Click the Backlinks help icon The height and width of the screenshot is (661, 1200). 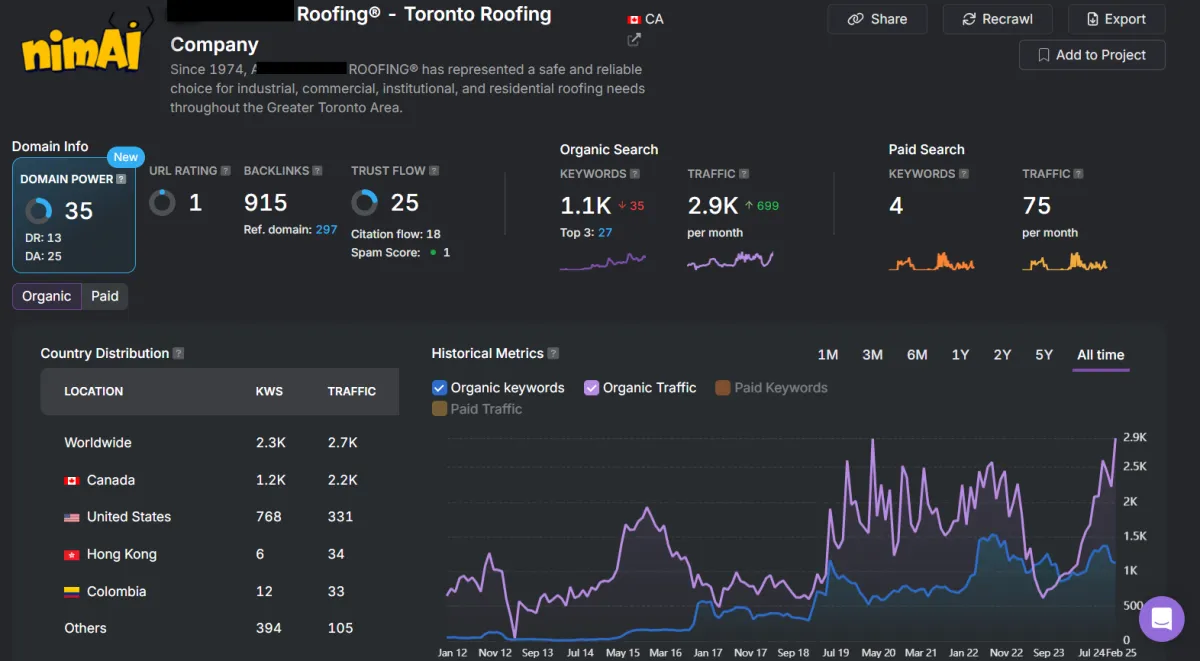tap(317, 171)
